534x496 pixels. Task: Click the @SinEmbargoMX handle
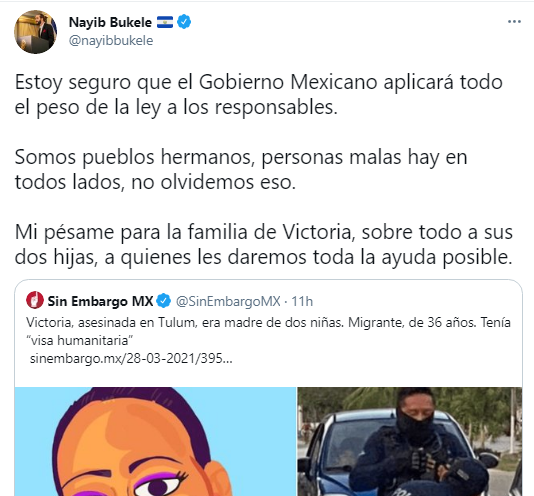(x=228, y=301)
